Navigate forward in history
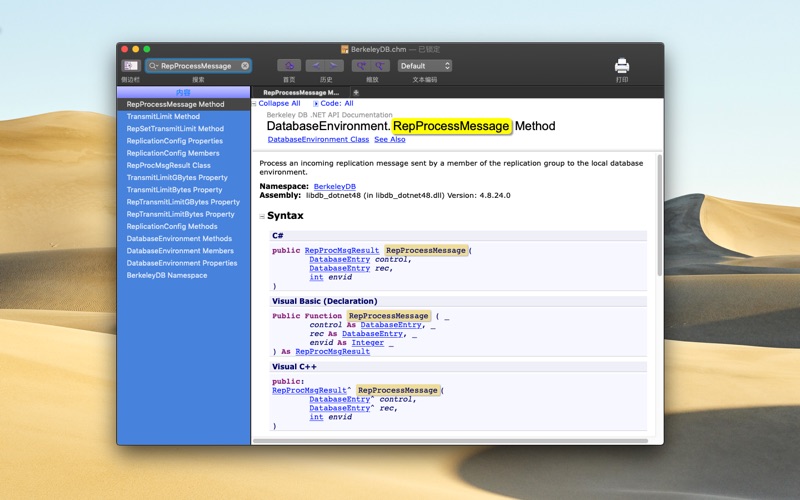 (x=334, y=66)
